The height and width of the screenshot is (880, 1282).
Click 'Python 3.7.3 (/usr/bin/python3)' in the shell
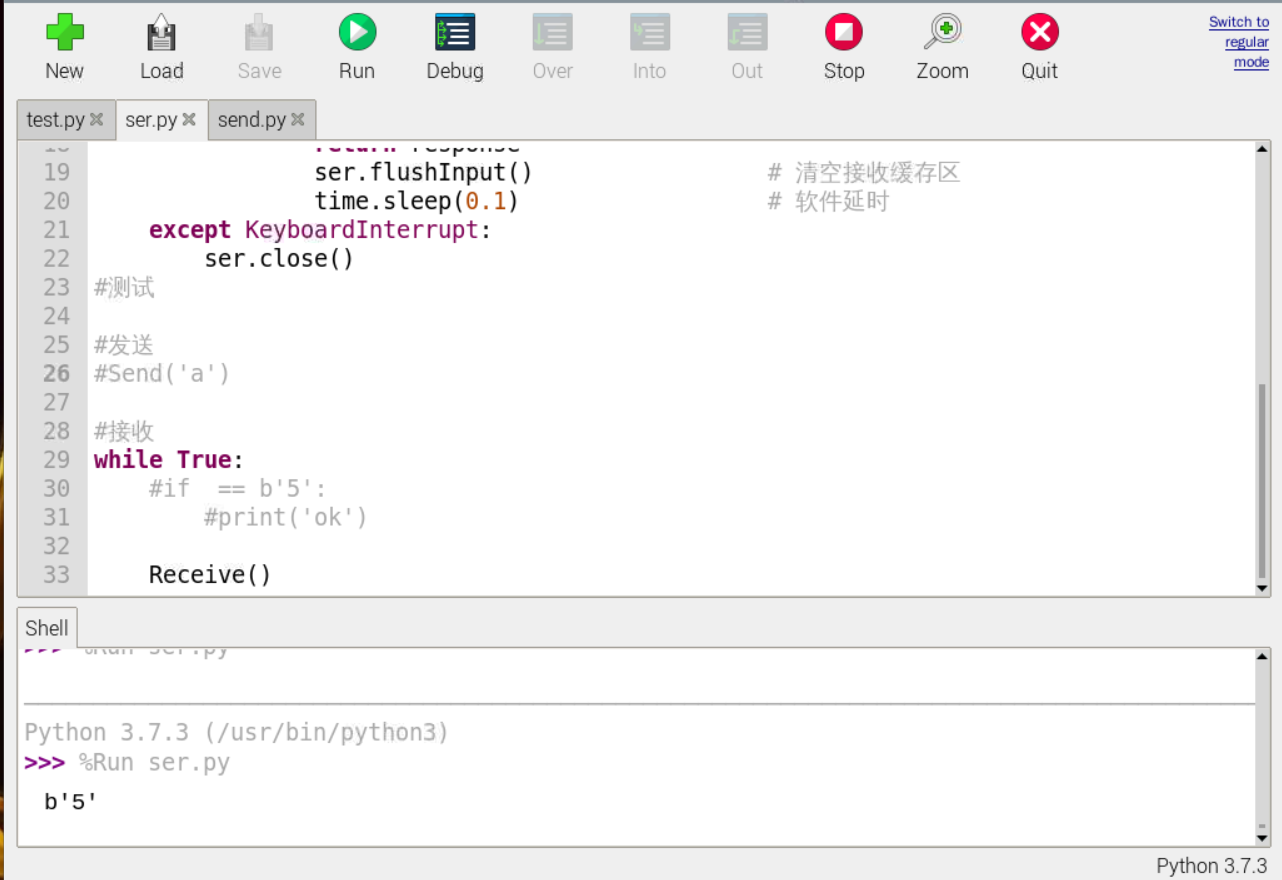click(x=237, y=733)
